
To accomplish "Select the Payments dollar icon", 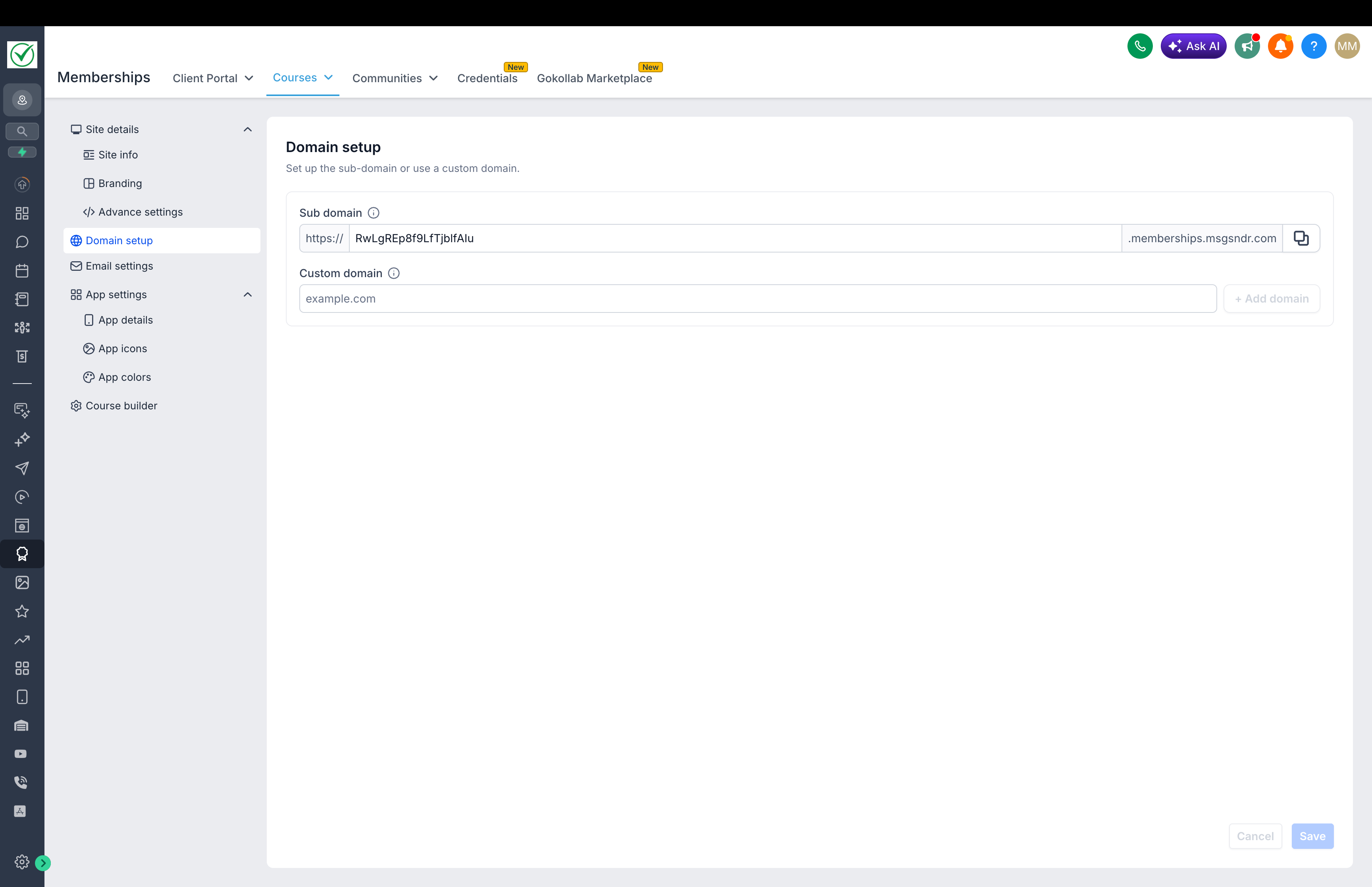I will [x=22, y=356].
